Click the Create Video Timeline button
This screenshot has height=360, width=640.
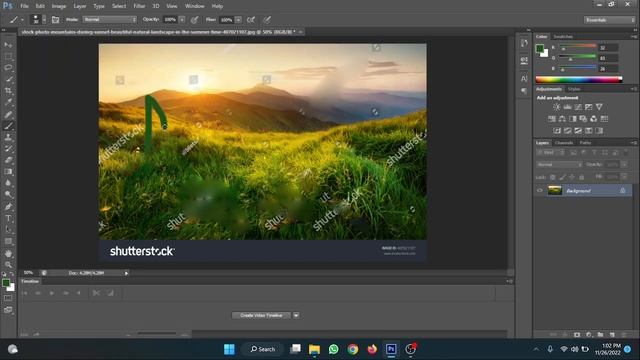click(261, 315)
